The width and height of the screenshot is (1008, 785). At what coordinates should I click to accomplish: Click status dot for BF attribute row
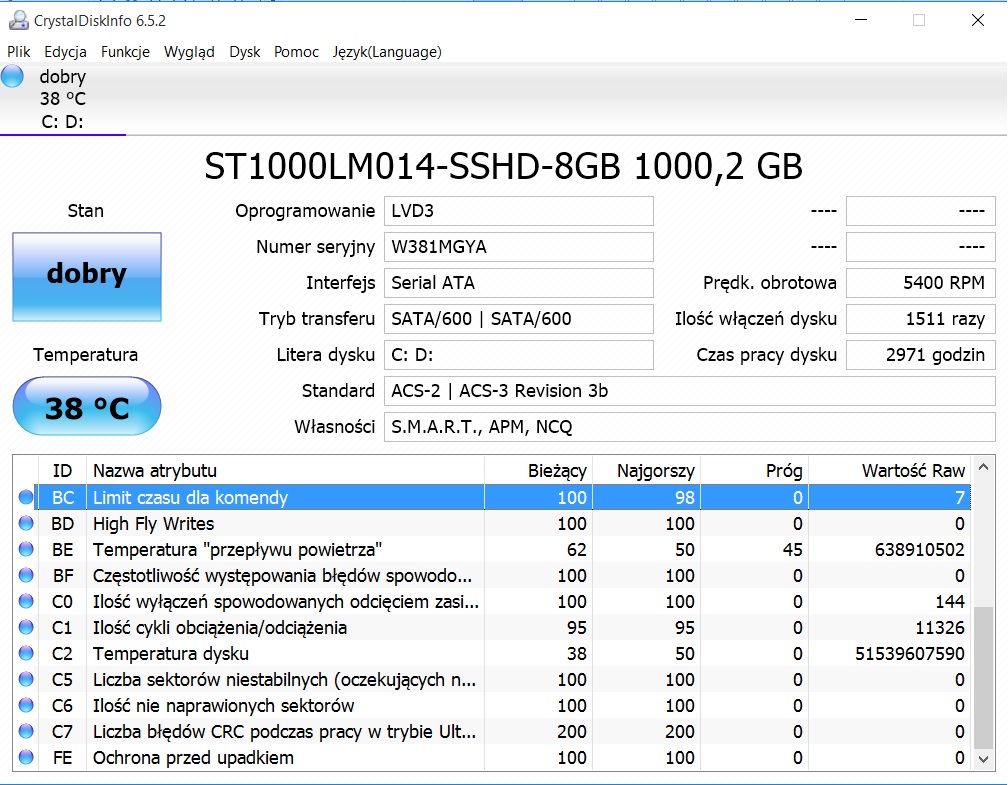(x=26, y=575)
